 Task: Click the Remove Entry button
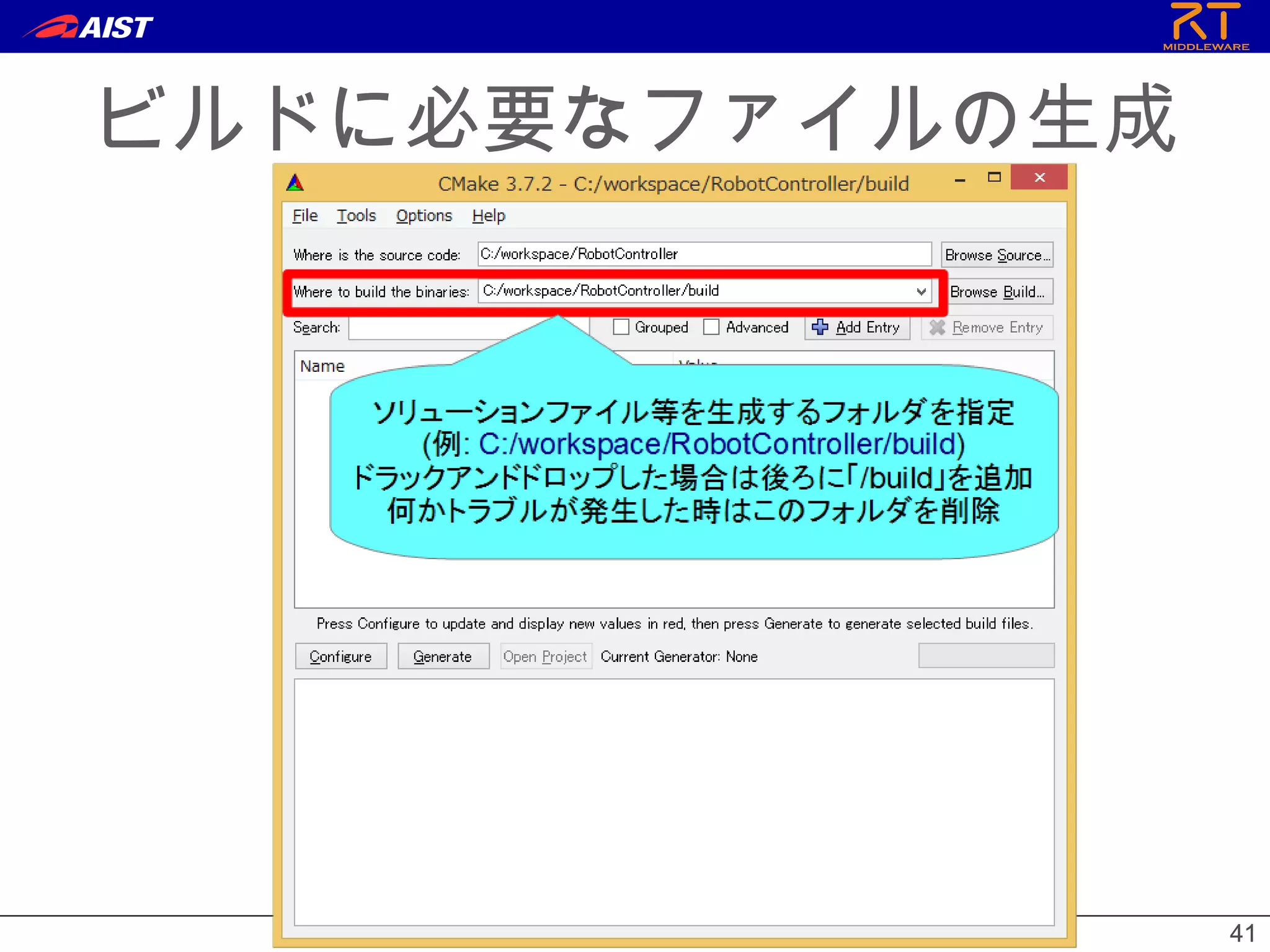coord(987,327)
